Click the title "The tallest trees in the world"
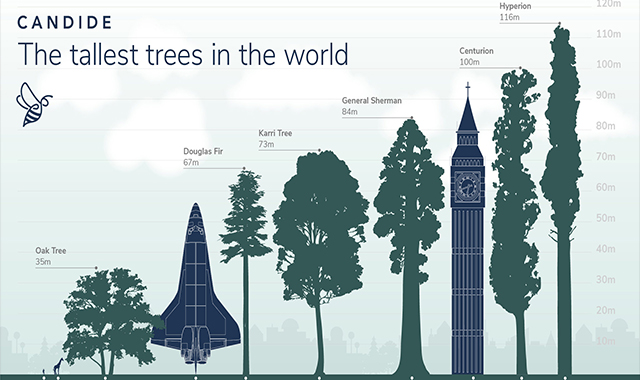 (x=183, y=54)
